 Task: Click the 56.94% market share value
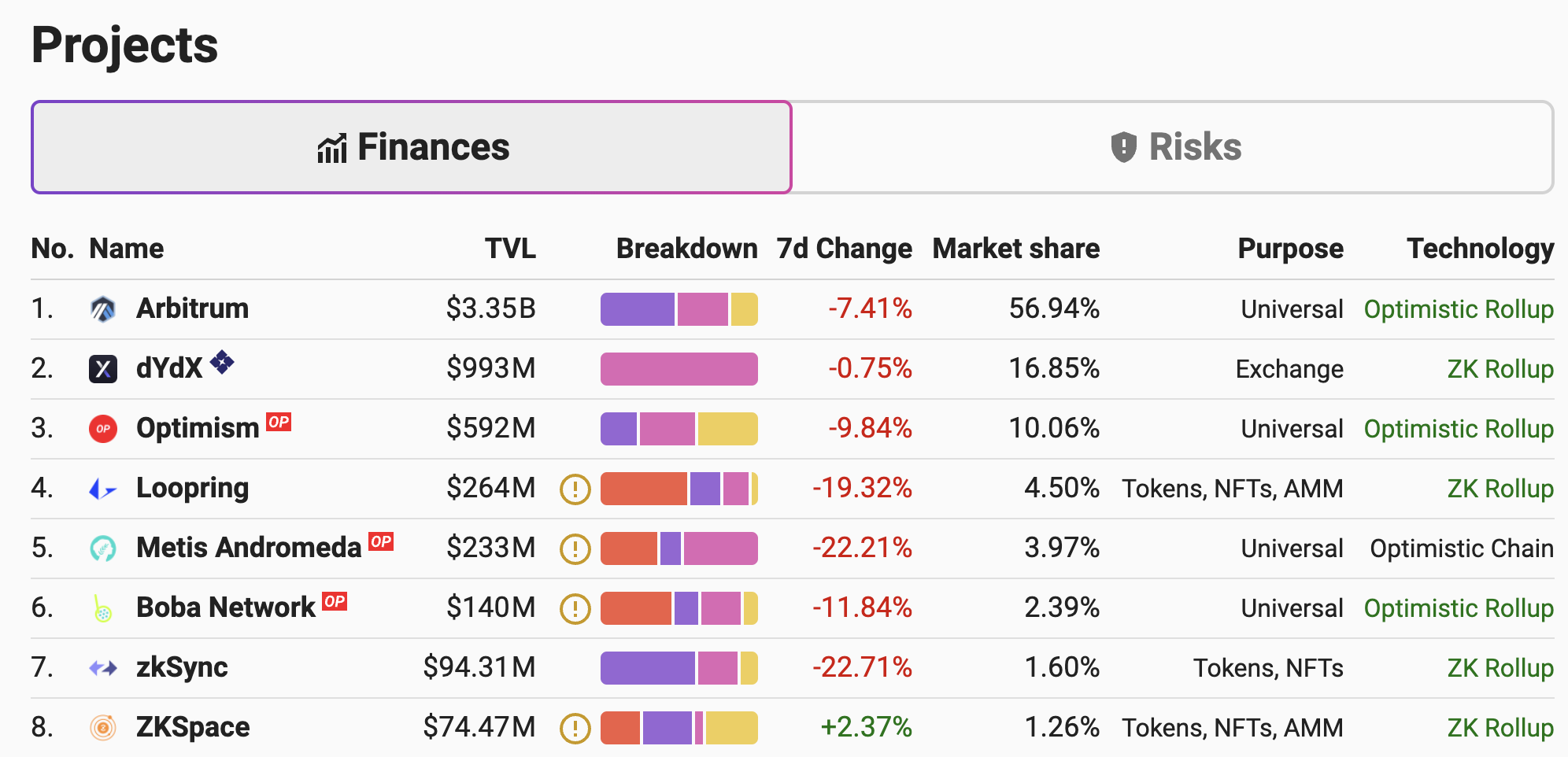pyautogui.click(x=1054, y=308)
